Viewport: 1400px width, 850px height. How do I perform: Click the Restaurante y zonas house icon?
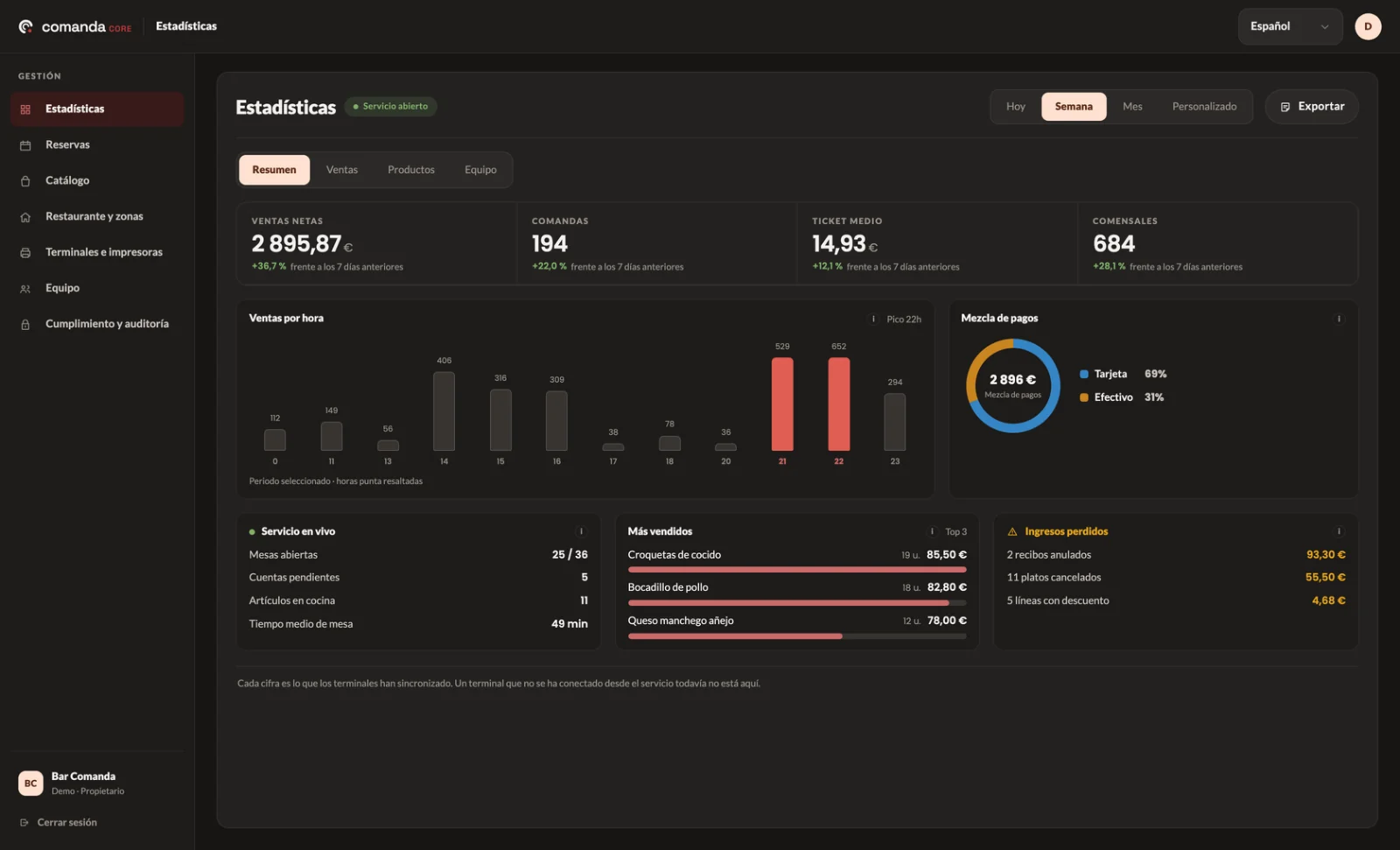click(x=25, y=217)
